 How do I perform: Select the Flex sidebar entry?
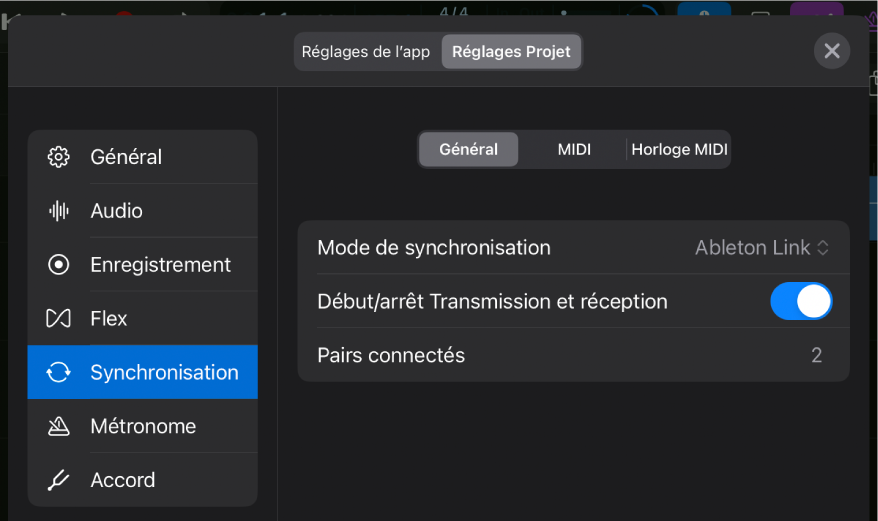point(142,318)
